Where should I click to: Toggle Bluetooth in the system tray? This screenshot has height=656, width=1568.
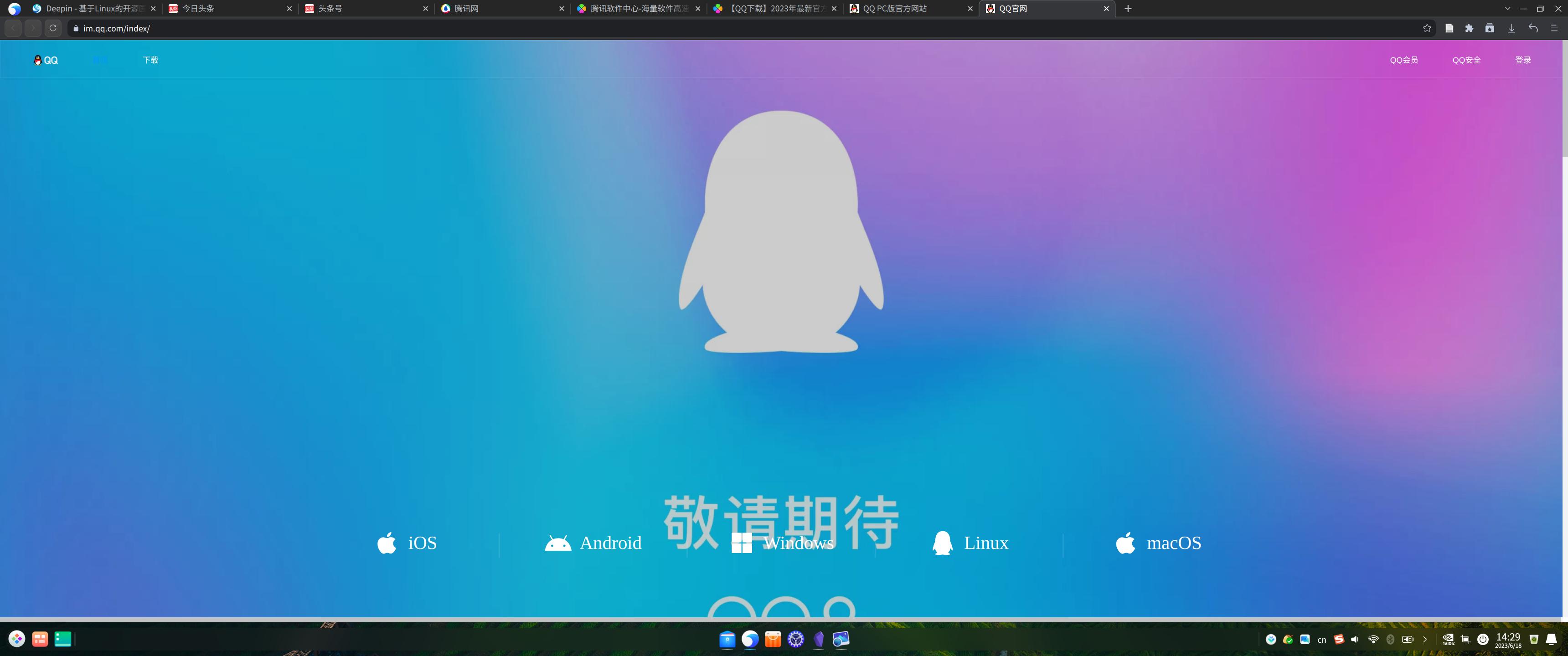(1390, 640)
